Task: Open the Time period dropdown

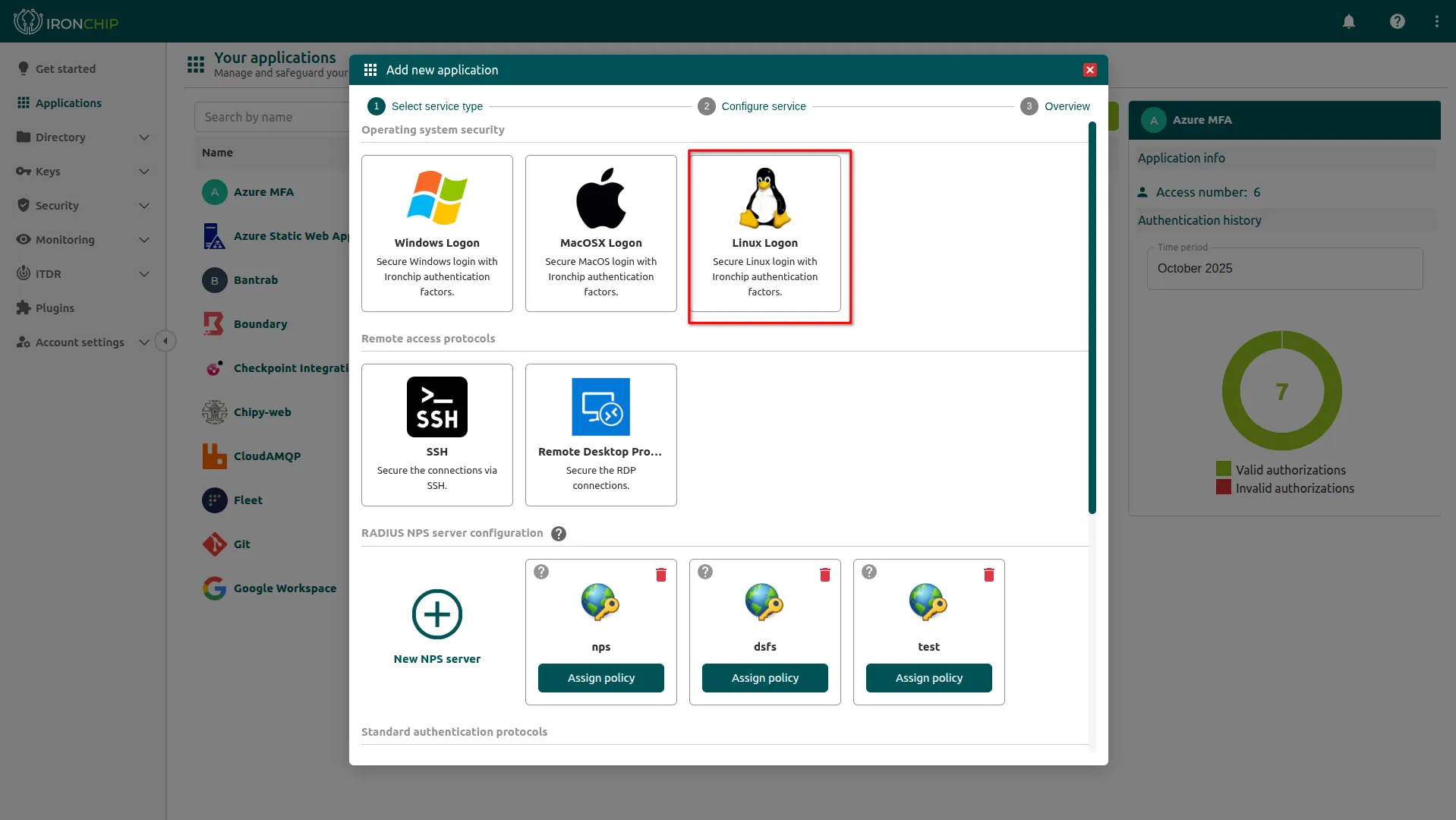Action: (x=1284, y=269)
